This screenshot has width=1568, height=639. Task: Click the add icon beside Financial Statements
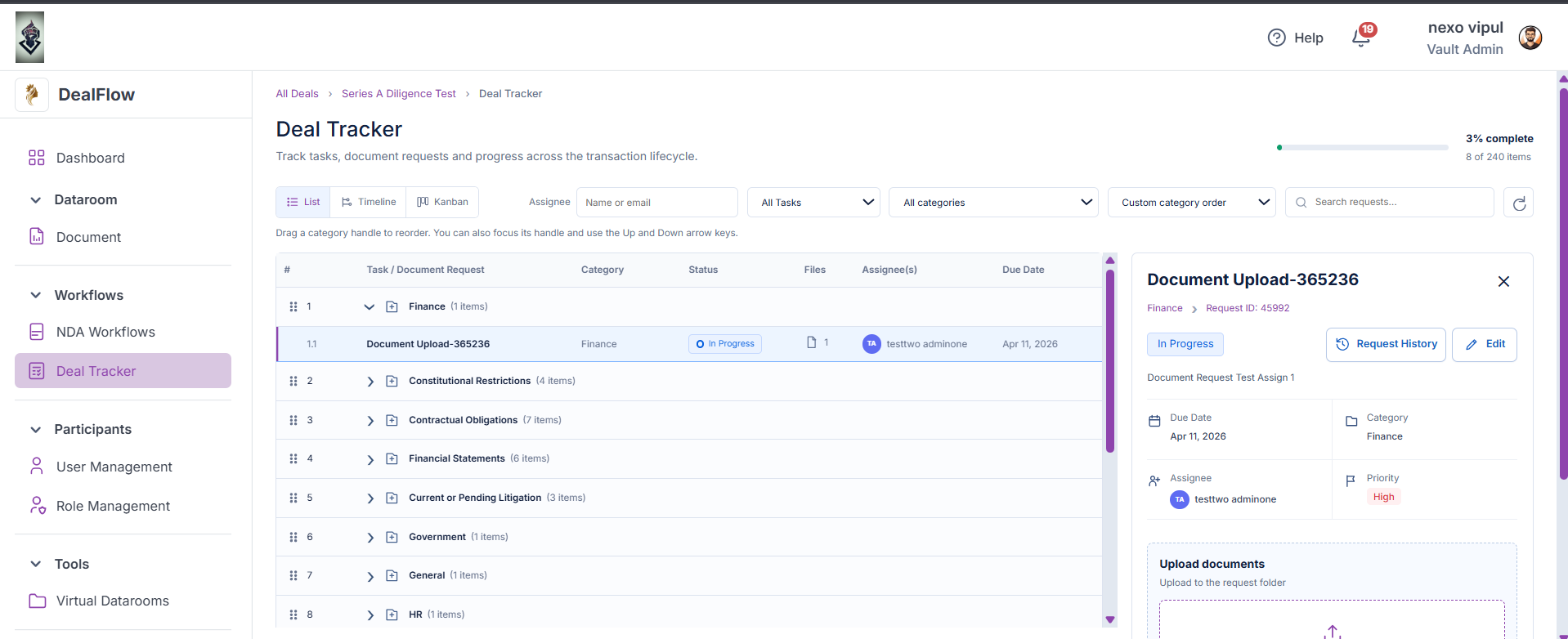[392, 459]
